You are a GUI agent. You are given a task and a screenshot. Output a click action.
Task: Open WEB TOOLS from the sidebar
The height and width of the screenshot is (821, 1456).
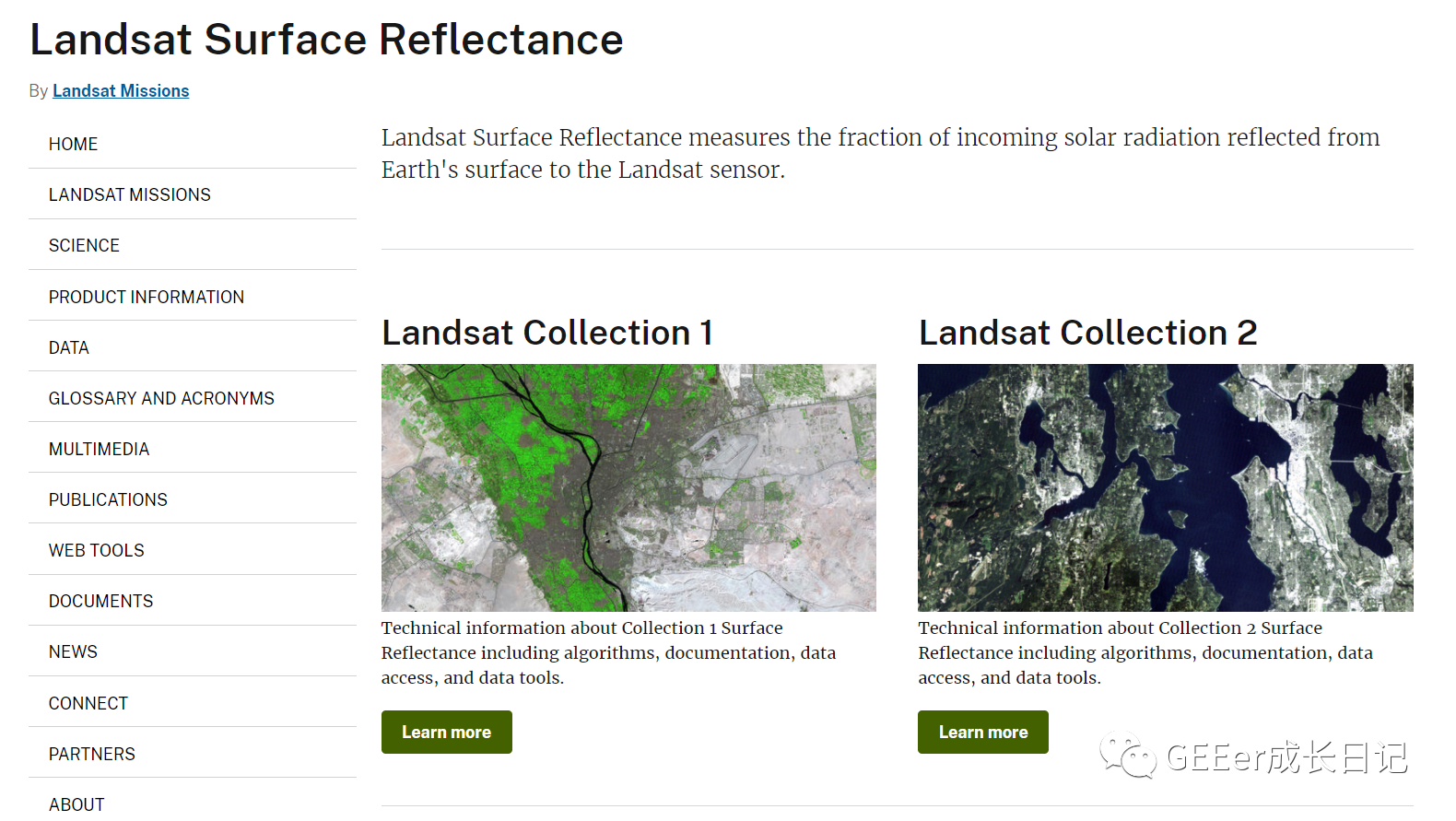[x=96, y=550]
